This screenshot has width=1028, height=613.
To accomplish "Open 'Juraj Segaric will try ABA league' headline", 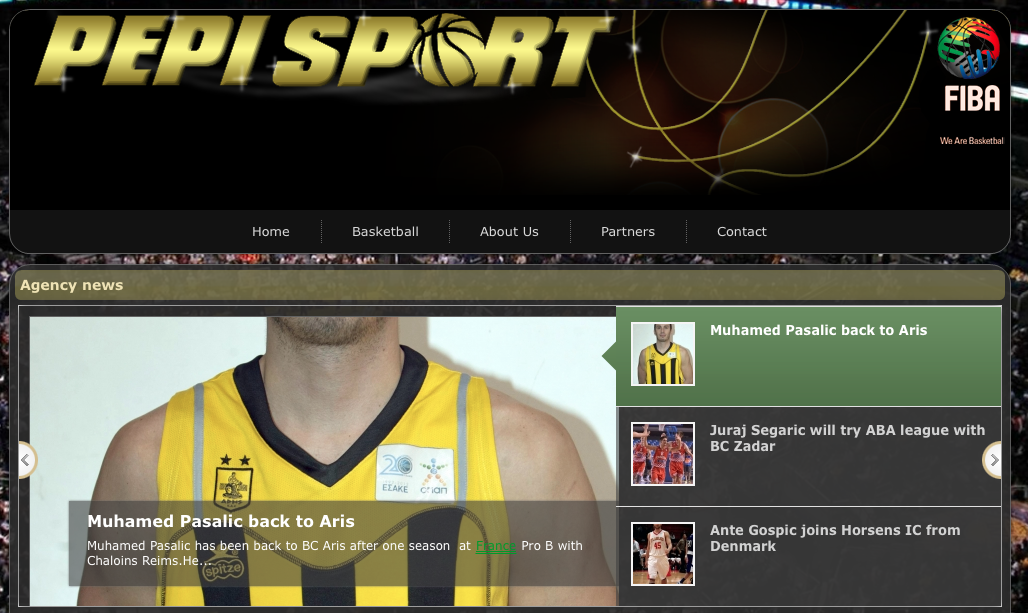I will coord(847,438).
